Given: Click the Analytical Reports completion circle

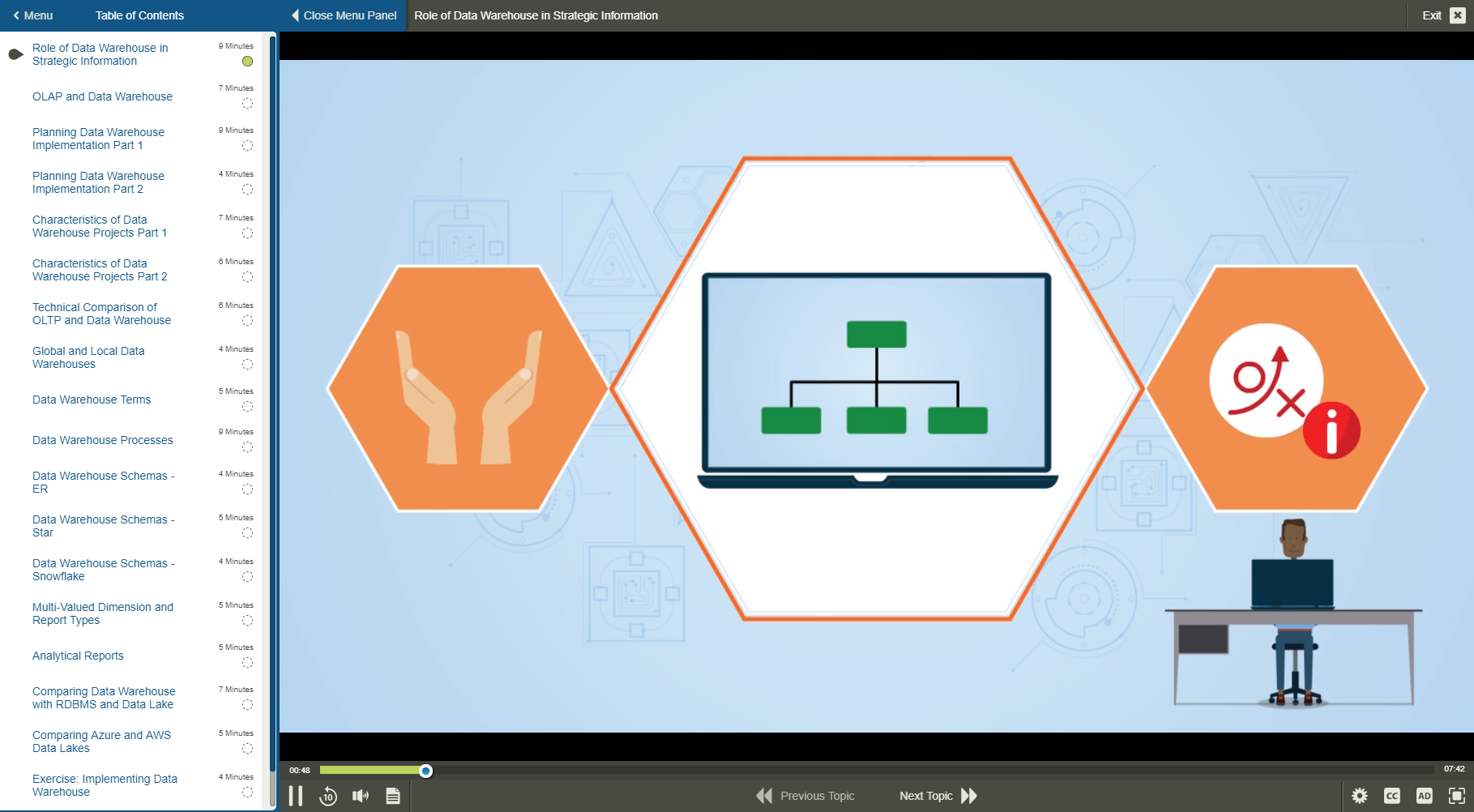Looking at the screenshot, I should 247,663.
